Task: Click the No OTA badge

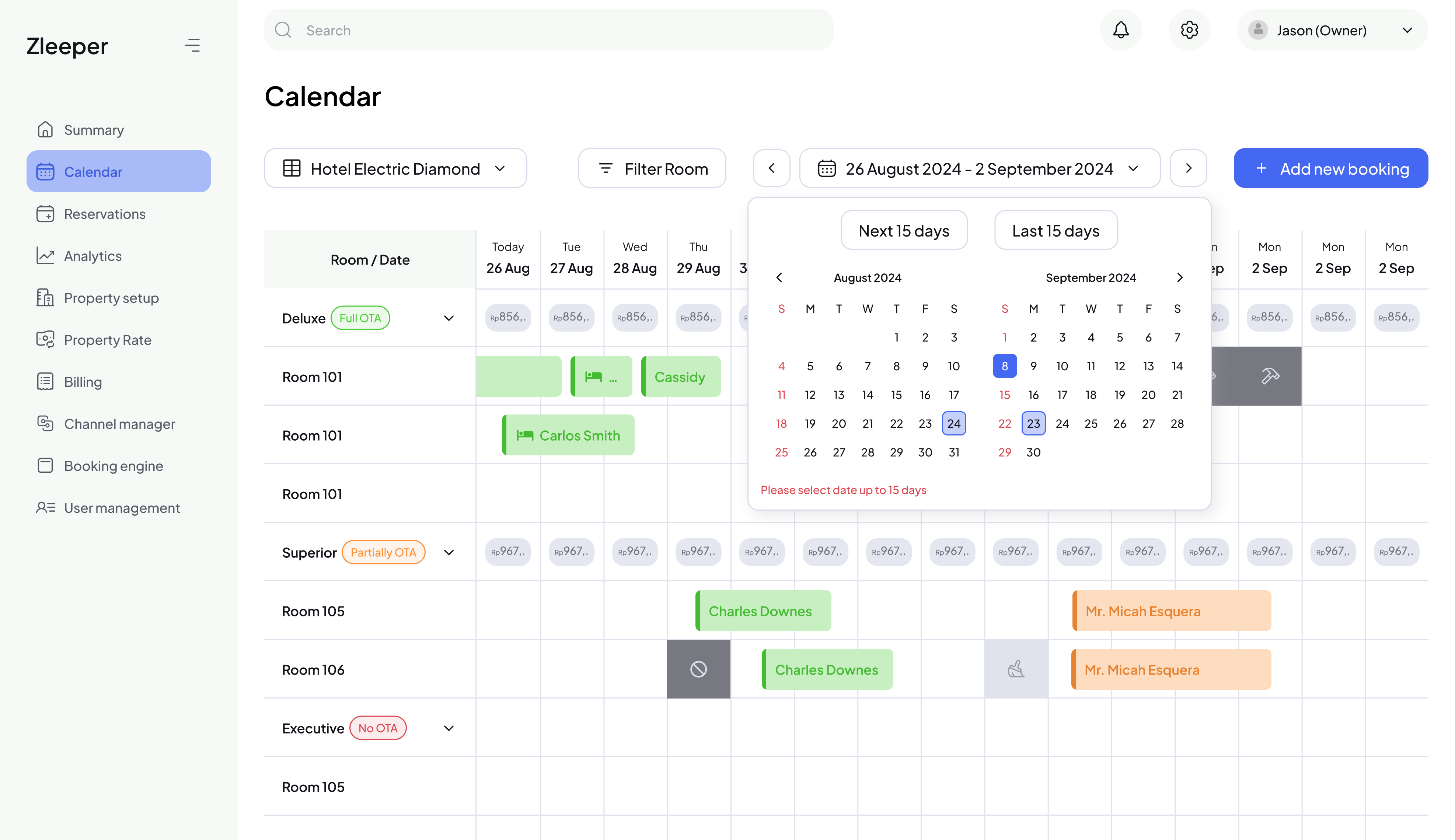Action: tap(378, 728)
